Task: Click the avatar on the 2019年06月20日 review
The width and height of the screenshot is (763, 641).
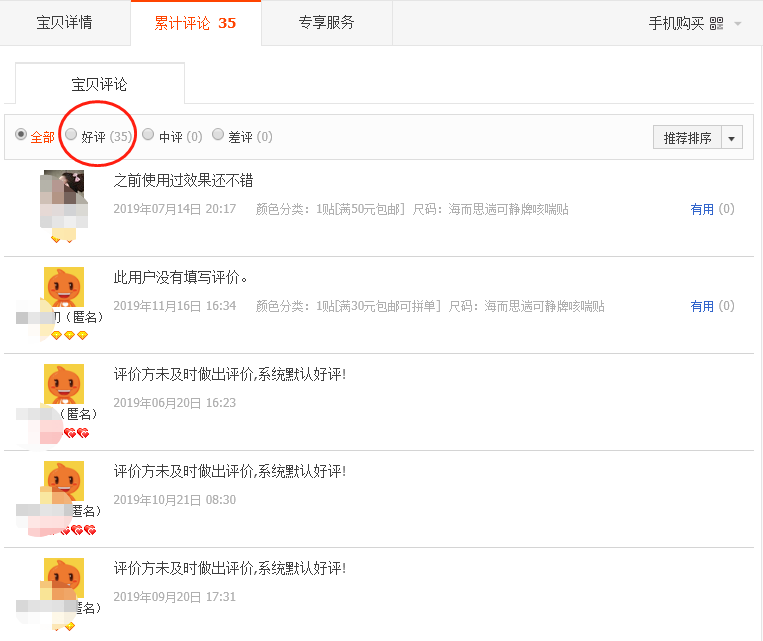Action: (64, 383)
